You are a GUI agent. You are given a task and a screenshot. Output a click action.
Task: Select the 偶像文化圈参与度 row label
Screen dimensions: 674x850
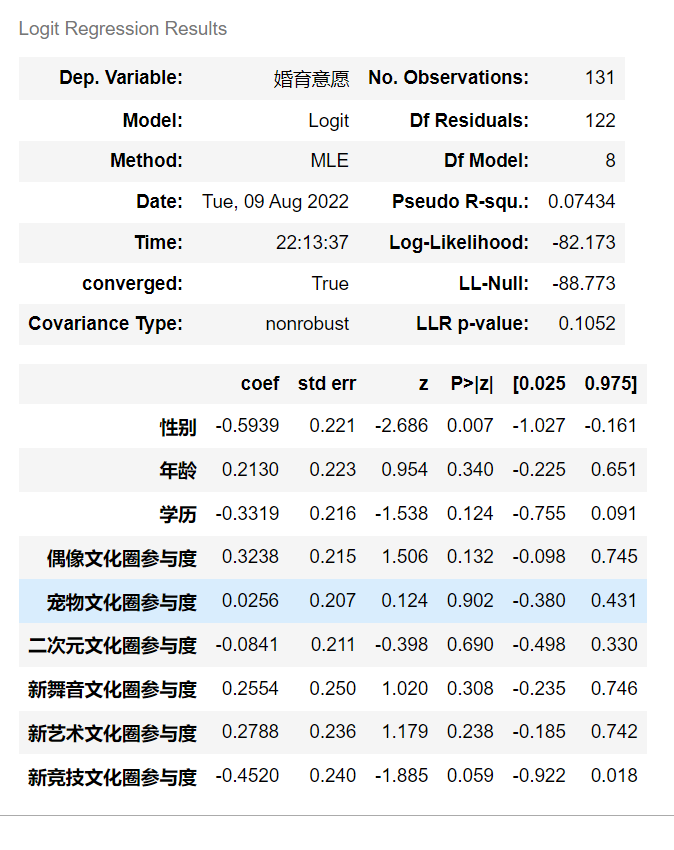pos(121,558)
